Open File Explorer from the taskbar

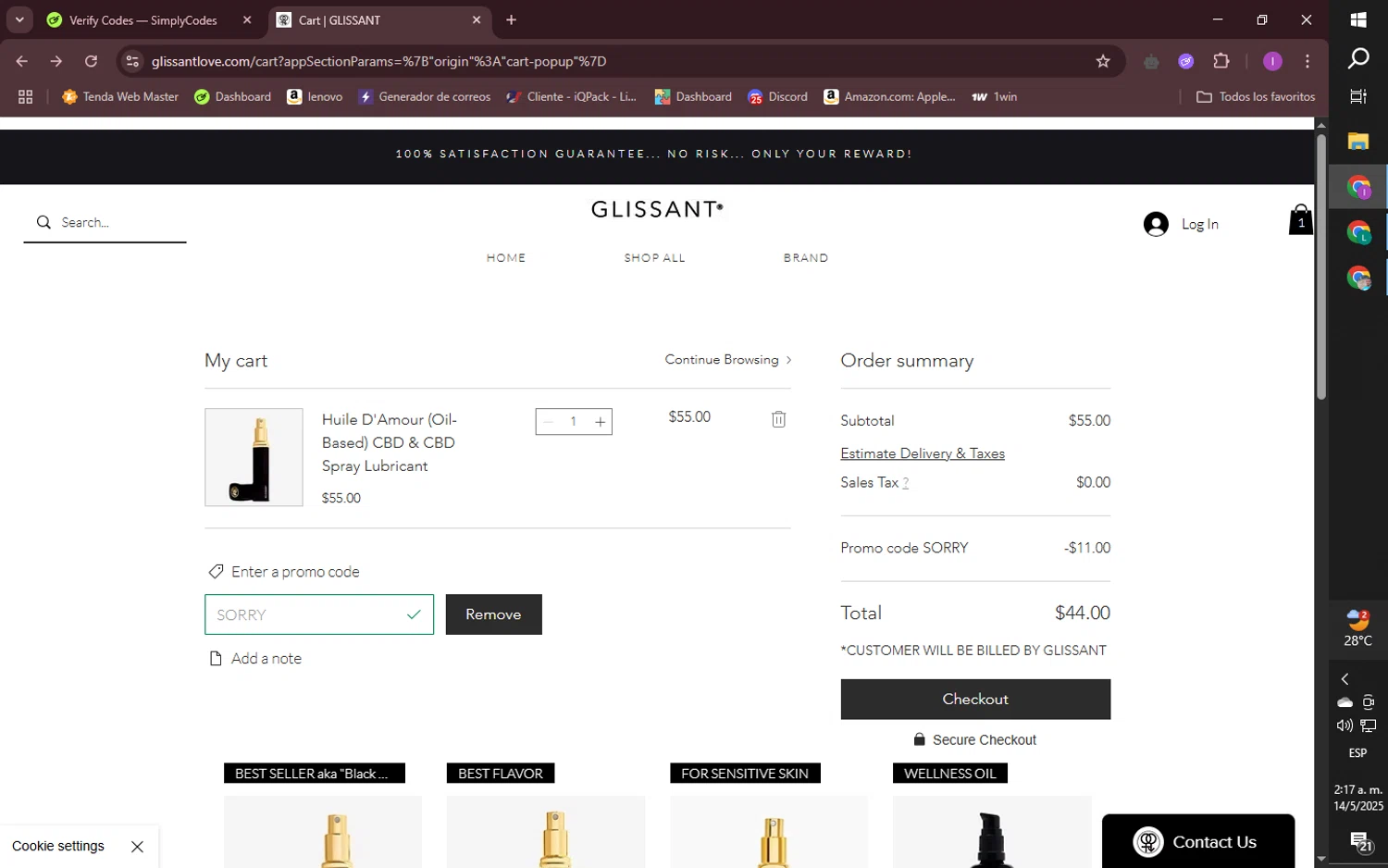(1357, 141)
